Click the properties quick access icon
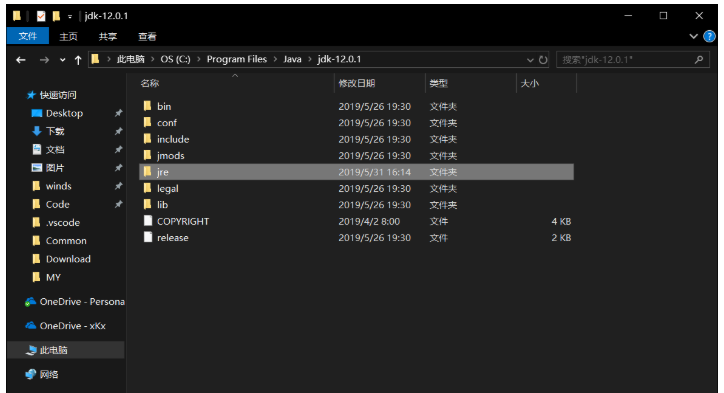This screenshot has height=393, width=724. tap(41, 16)
